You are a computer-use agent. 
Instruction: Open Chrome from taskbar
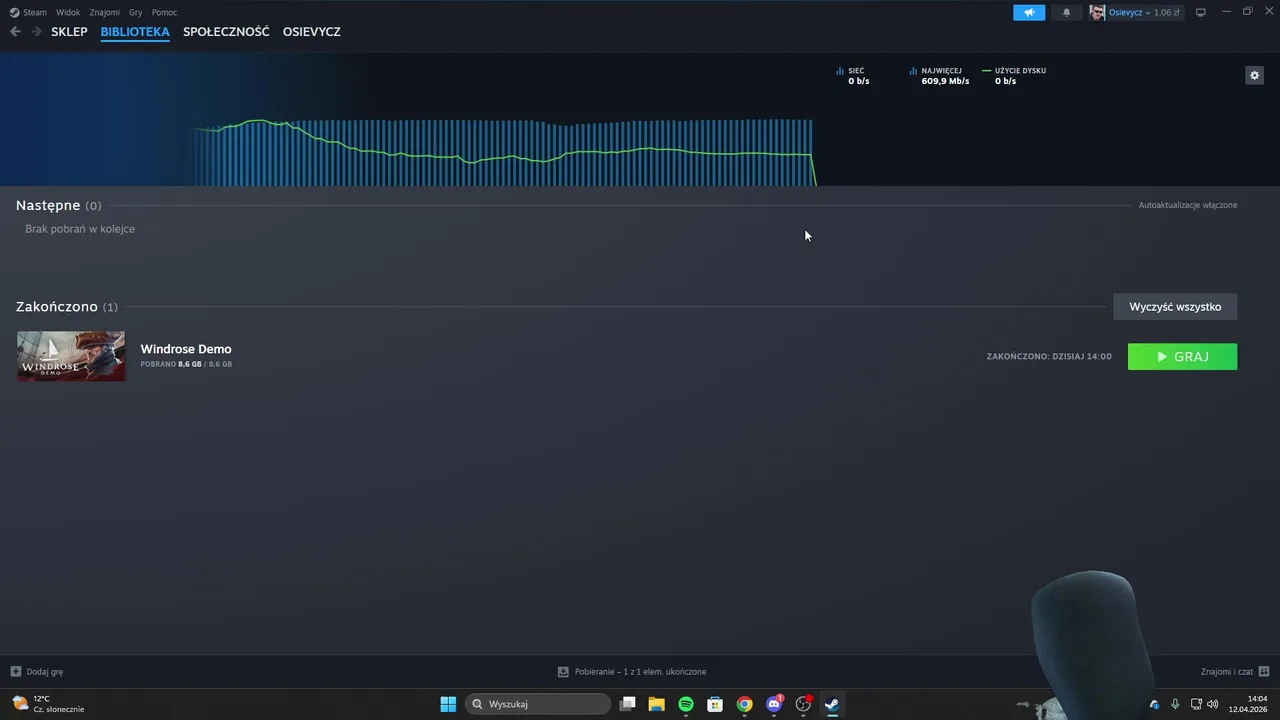tap(744, 704)
